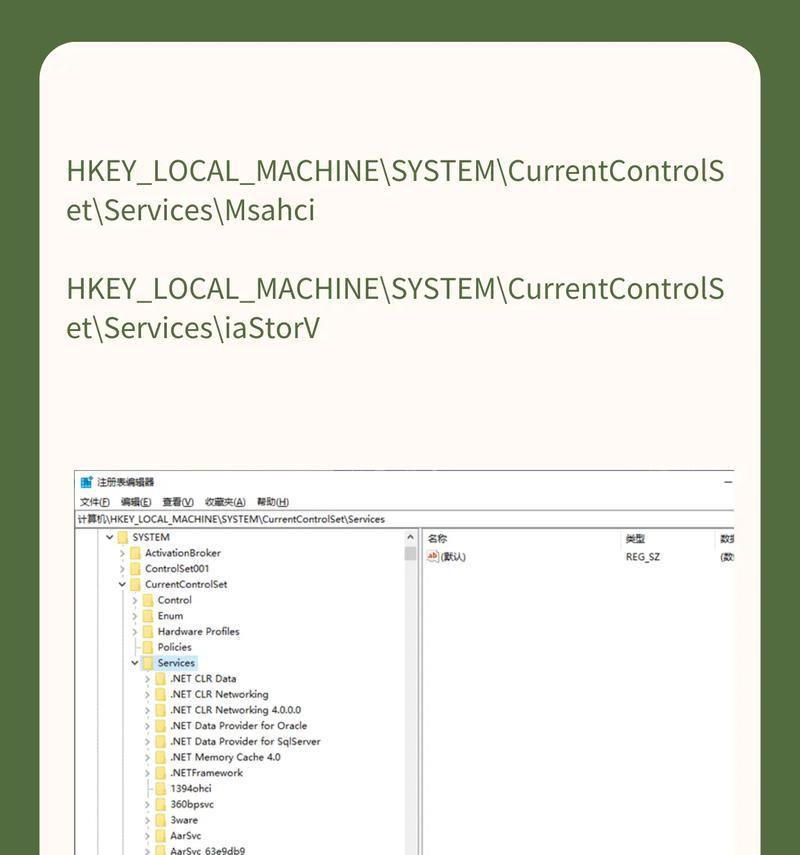This screenshot has height=855, width=800.
Task: Open the 文件(F) menu
Action: click(x=95, y=502)
